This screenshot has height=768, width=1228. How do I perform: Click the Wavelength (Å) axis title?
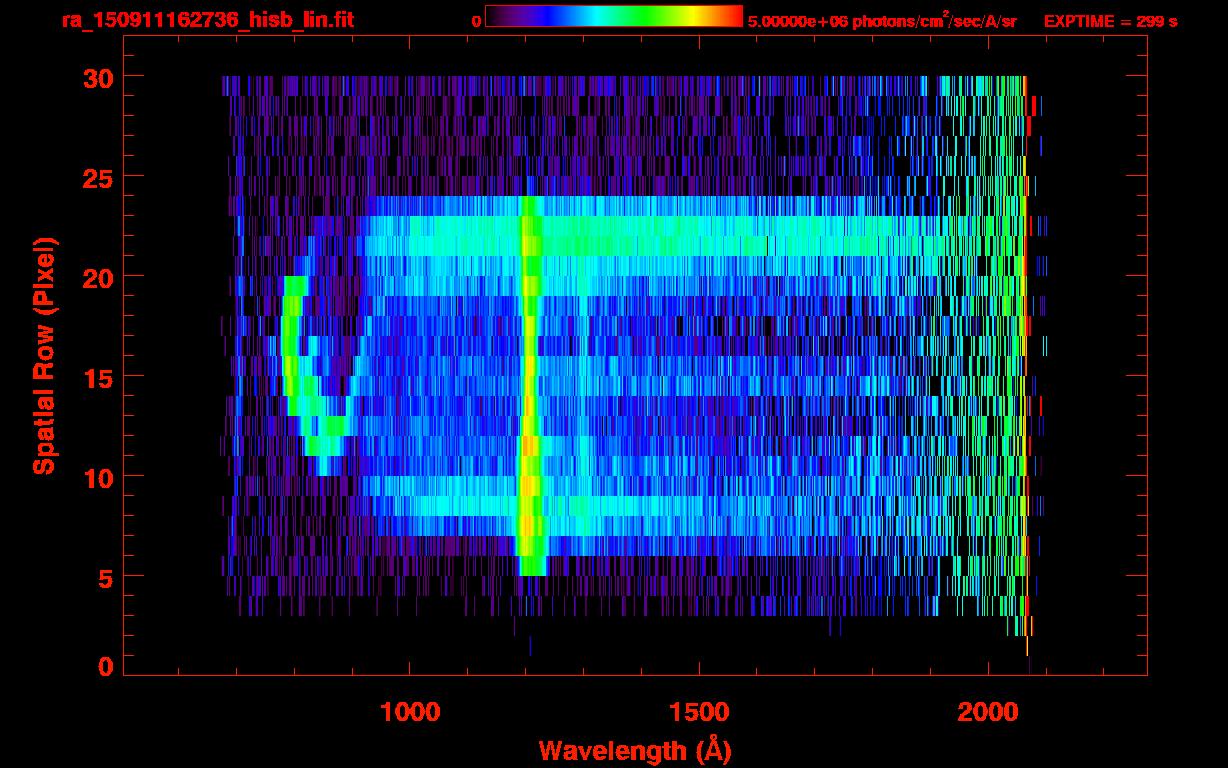(634, 750)
